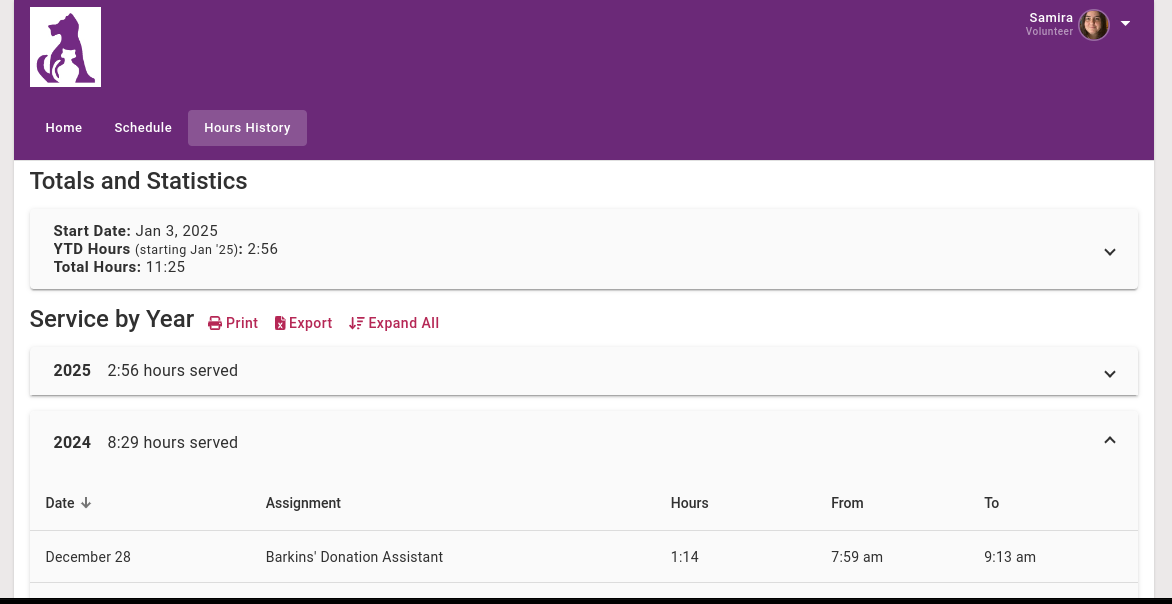Click the 9:13 am end time
Viewport: 1172px width, 604px height.
pos(1010,557)
